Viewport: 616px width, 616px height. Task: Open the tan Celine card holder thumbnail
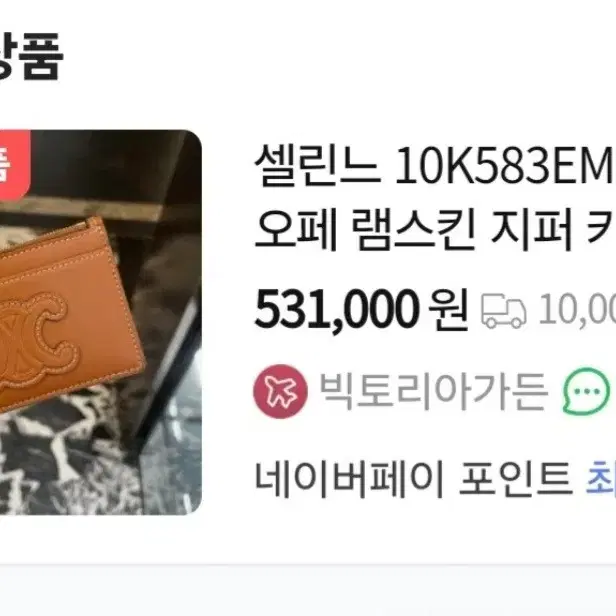click(x=101, y=322)
